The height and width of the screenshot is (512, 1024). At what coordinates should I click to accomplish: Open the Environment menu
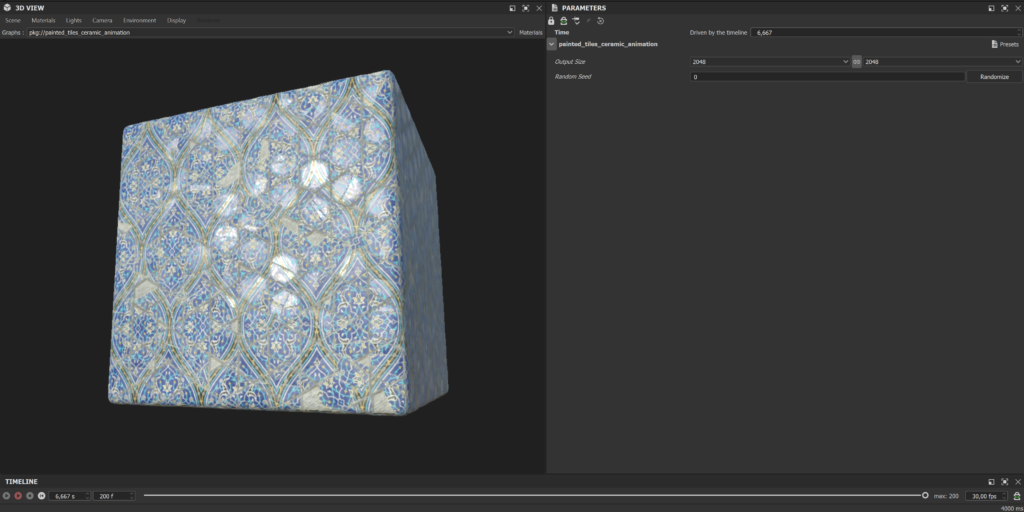[x=139, y=20]
